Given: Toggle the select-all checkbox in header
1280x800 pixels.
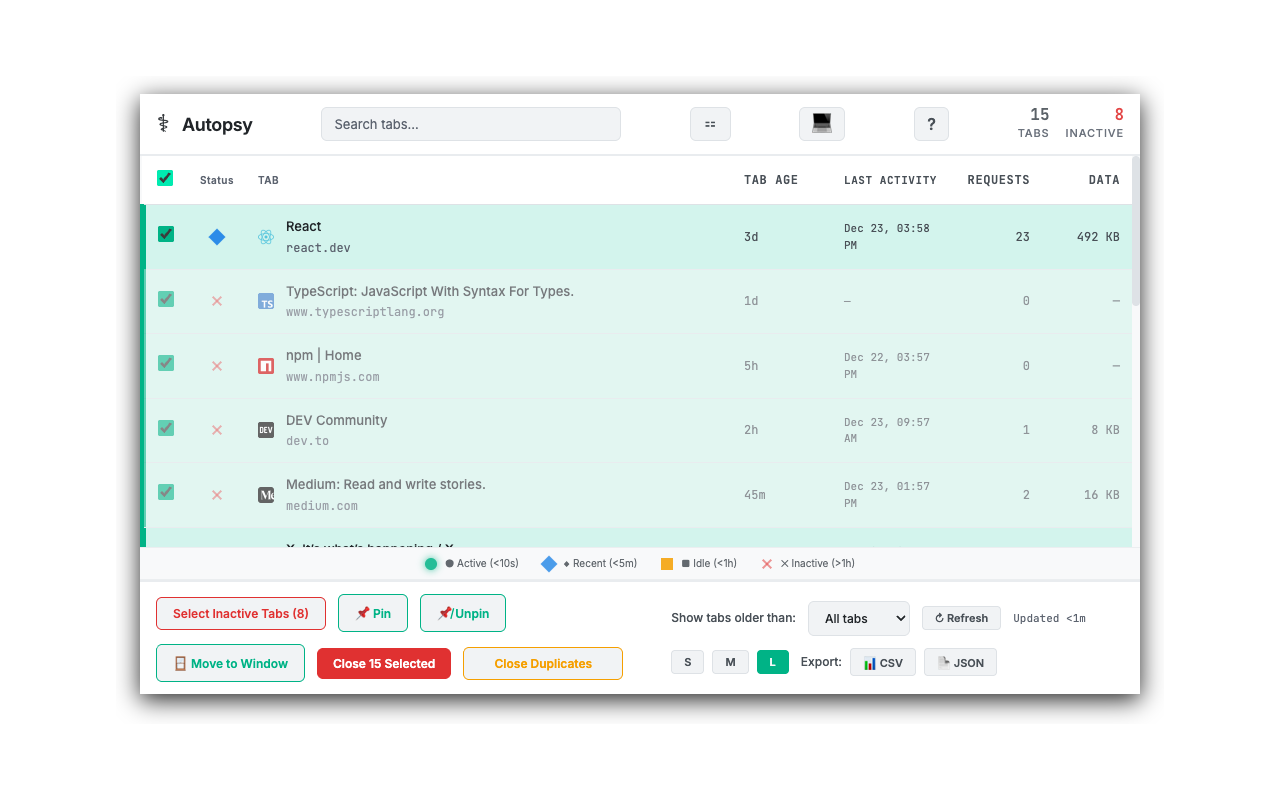Looking at the screenshot, I should [165, 178].
